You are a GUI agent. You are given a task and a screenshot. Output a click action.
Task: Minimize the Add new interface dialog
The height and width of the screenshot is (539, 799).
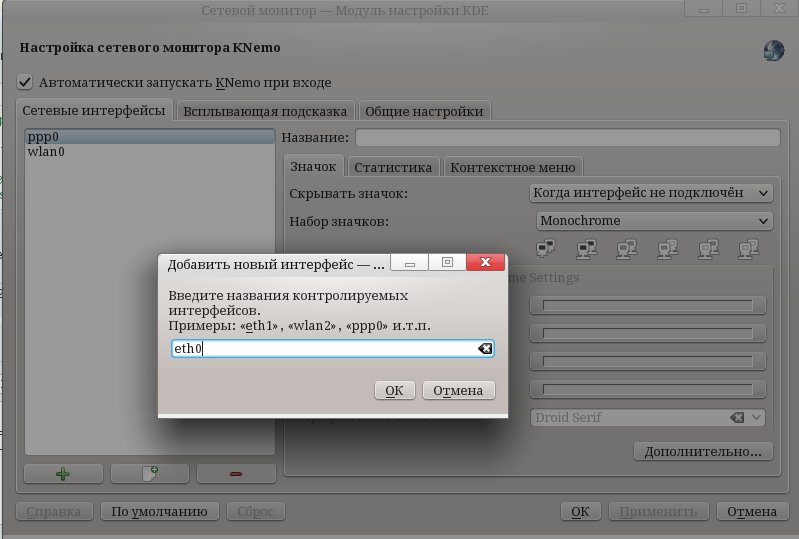[409, 262]
